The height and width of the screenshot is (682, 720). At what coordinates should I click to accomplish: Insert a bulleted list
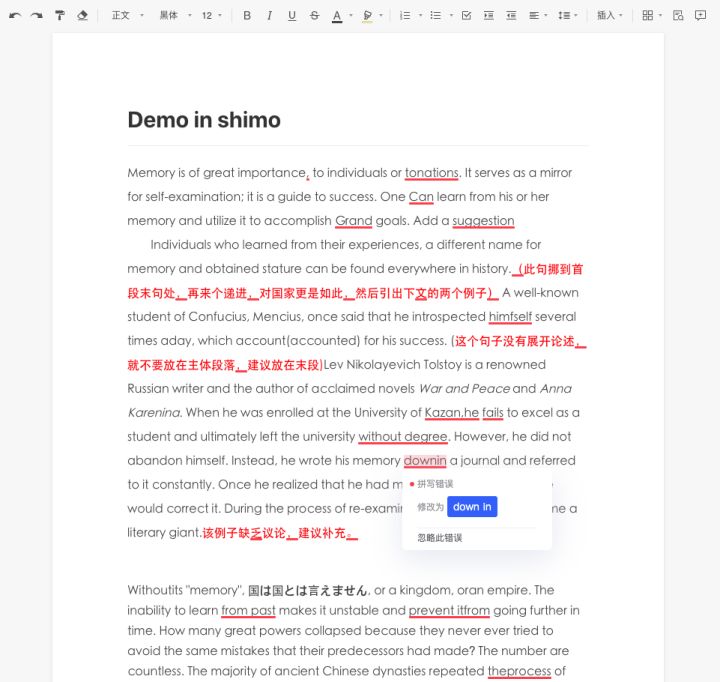click(x=435, y=16)
